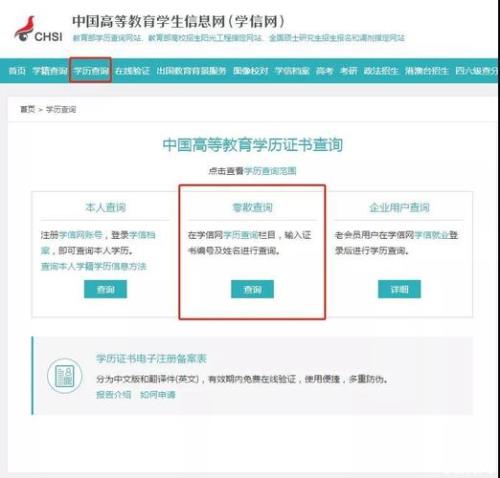This screenshot has height=478, width=500.
Task: Open 港澳台招生 navigation item
Action: click(427, 71)
